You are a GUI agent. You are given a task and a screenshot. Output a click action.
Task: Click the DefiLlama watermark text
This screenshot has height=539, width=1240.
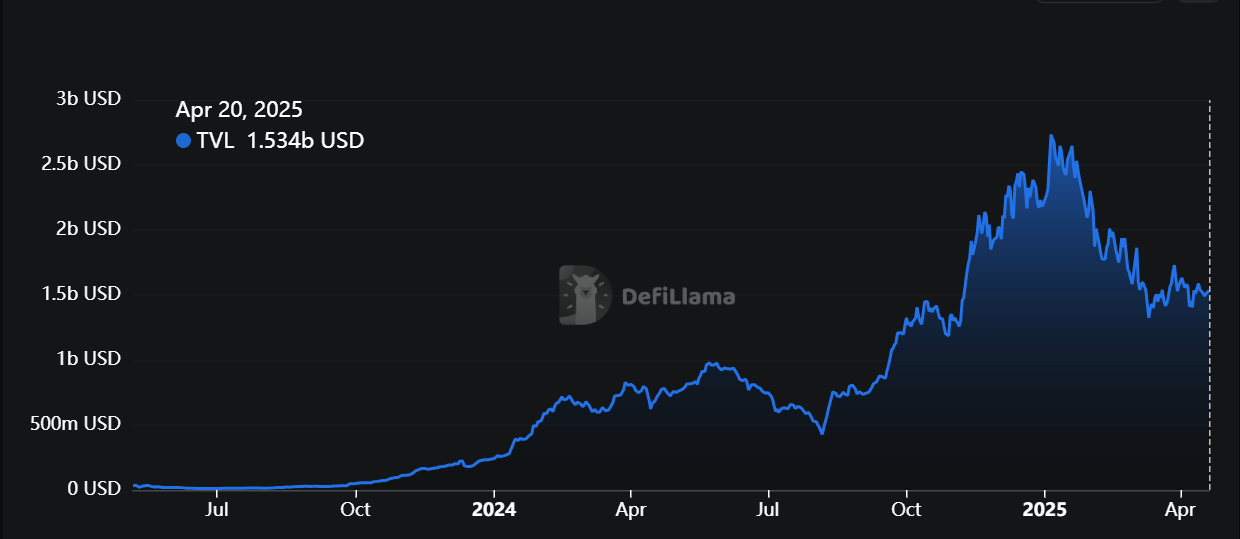pyautogui.click(x=678, y=296)
